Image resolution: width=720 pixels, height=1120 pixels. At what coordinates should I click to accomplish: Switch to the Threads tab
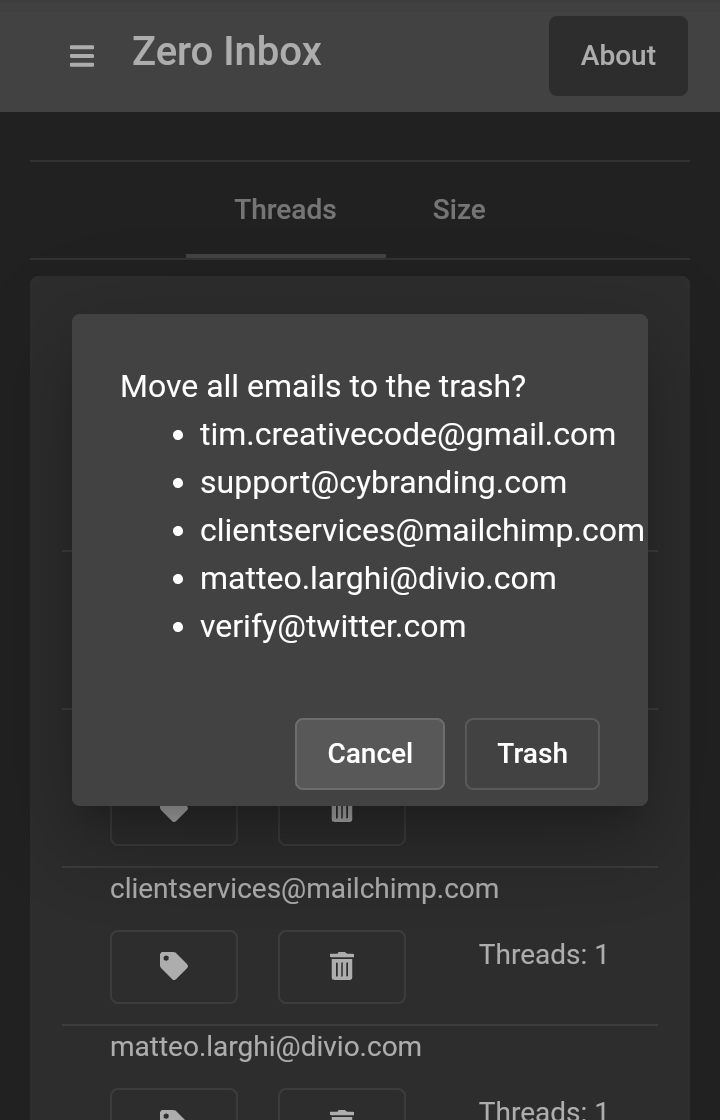(285, 209)
